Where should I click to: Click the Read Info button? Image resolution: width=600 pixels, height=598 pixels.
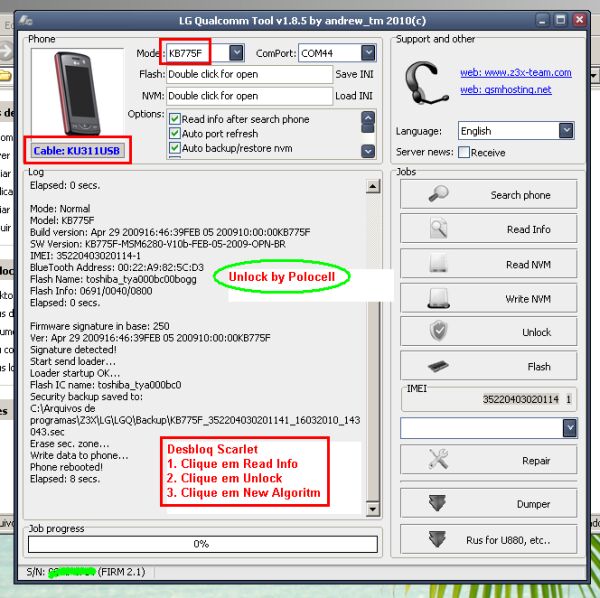pos(489,229)
